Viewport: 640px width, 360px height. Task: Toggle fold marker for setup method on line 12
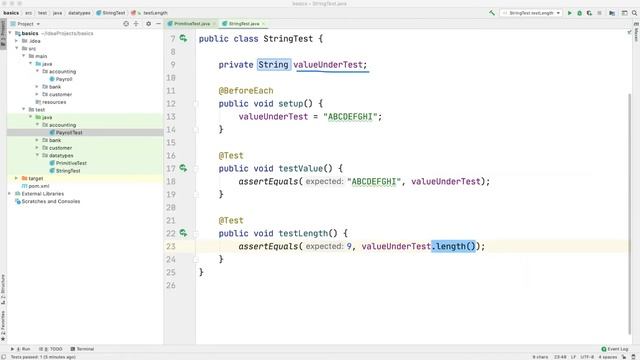[196, 104]
